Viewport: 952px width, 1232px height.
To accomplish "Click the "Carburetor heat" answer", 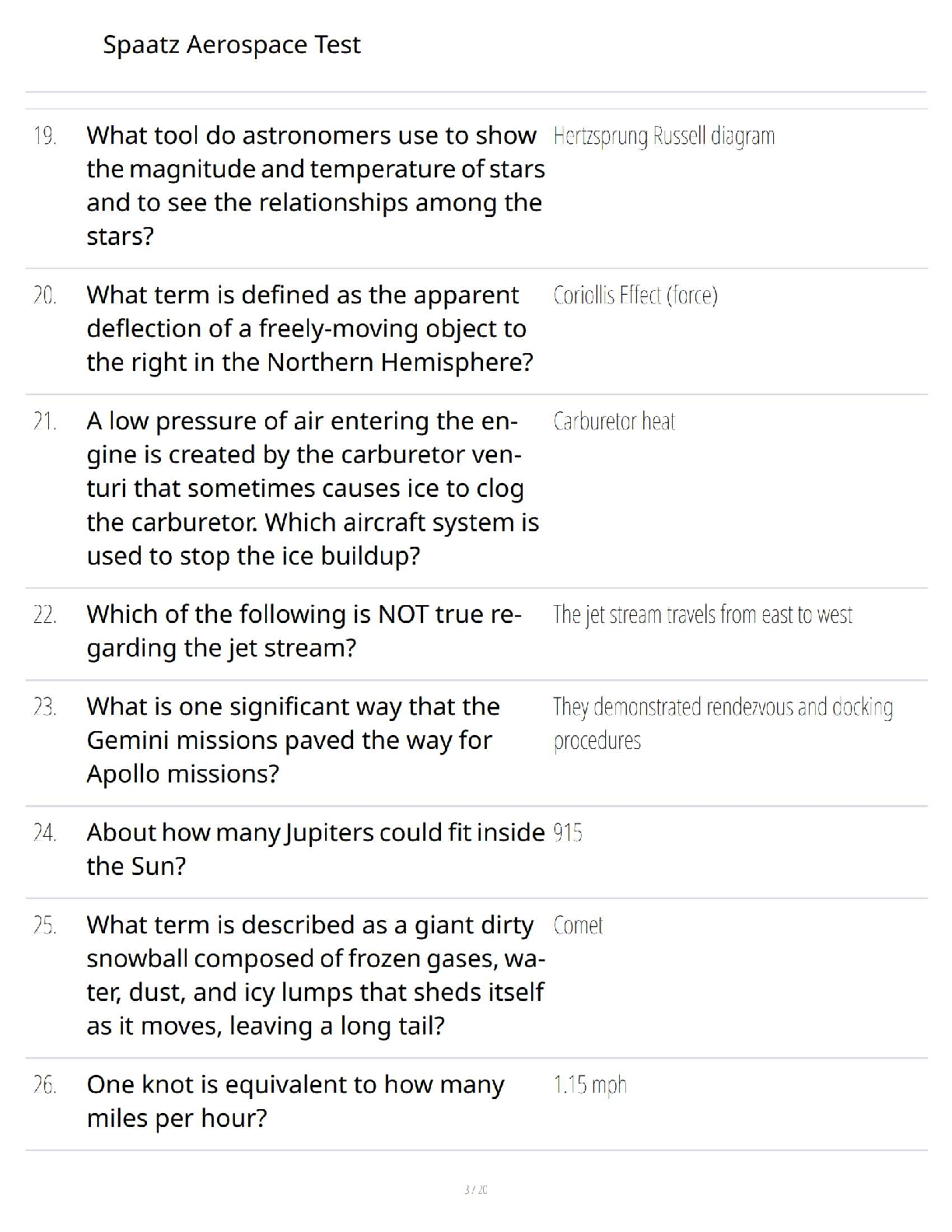I will (x=614, y=422).
